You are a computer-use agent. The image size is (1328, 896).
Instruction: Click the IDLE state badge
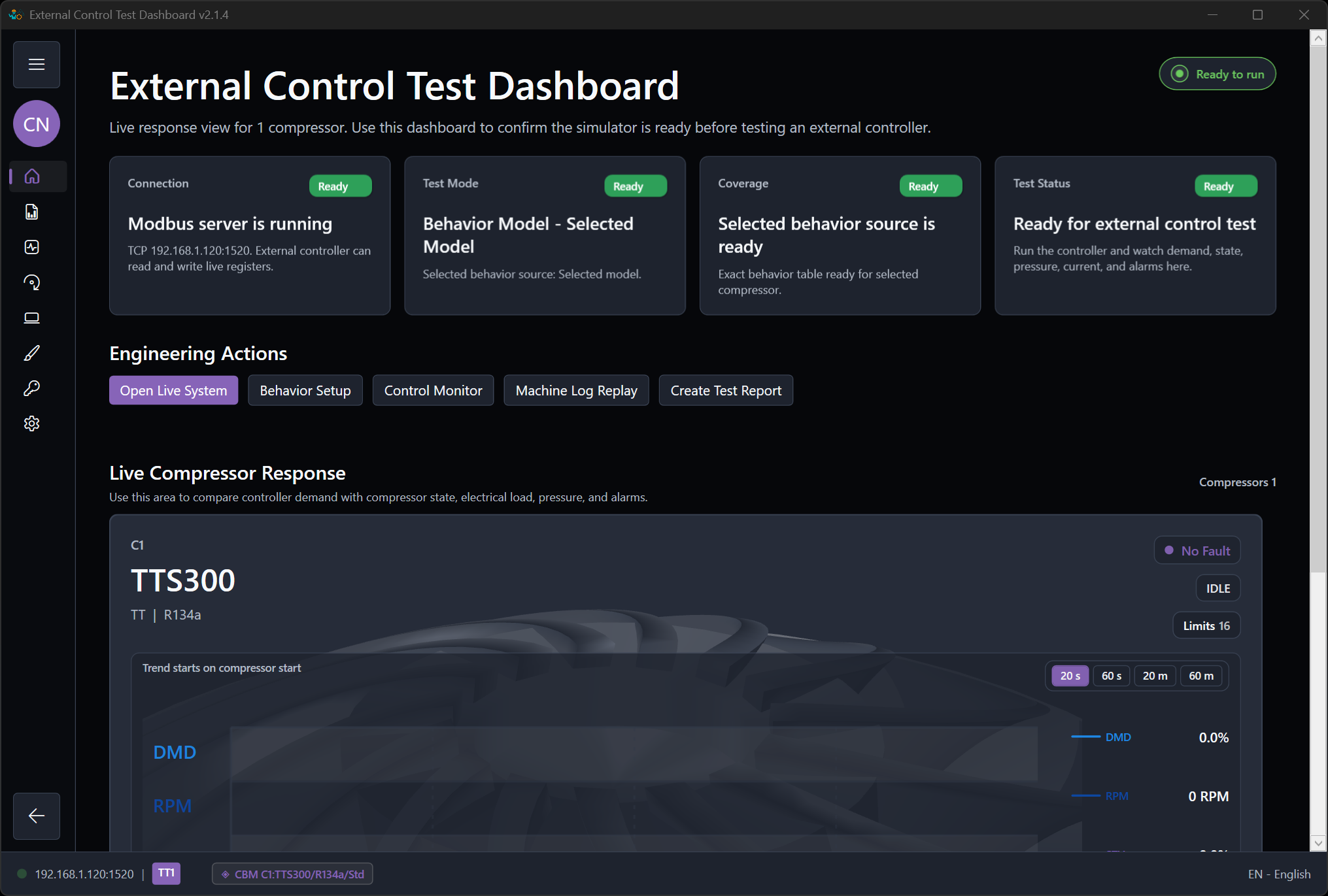coord(1218,588)
